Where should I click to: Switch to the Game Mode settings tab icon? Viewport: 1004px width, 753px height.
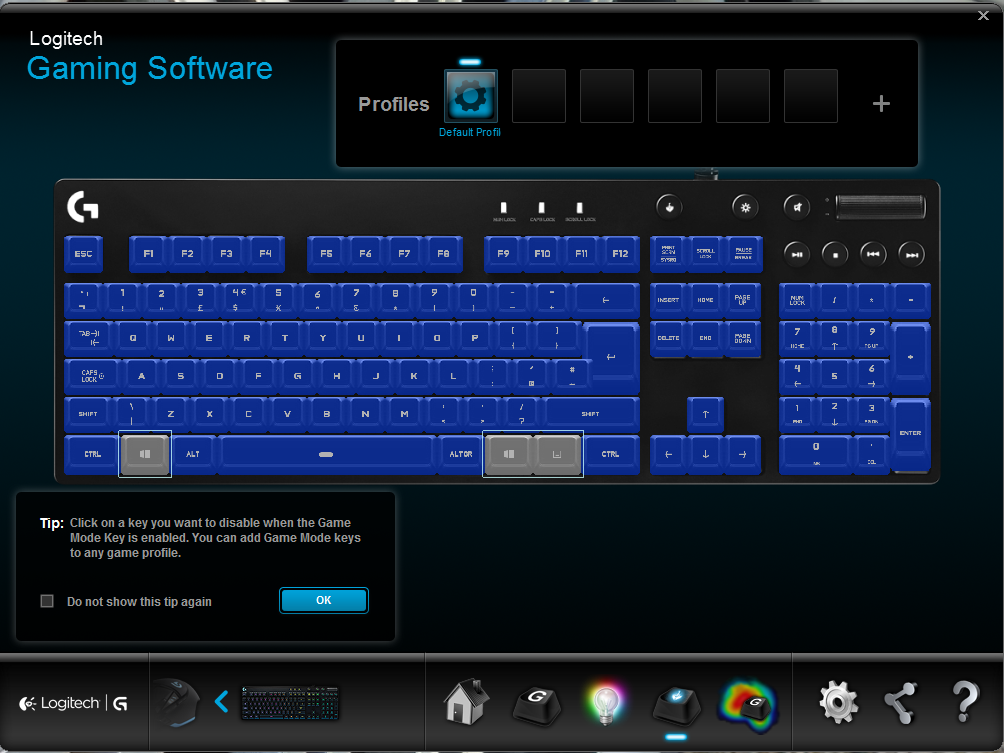(x=676, y=704)
